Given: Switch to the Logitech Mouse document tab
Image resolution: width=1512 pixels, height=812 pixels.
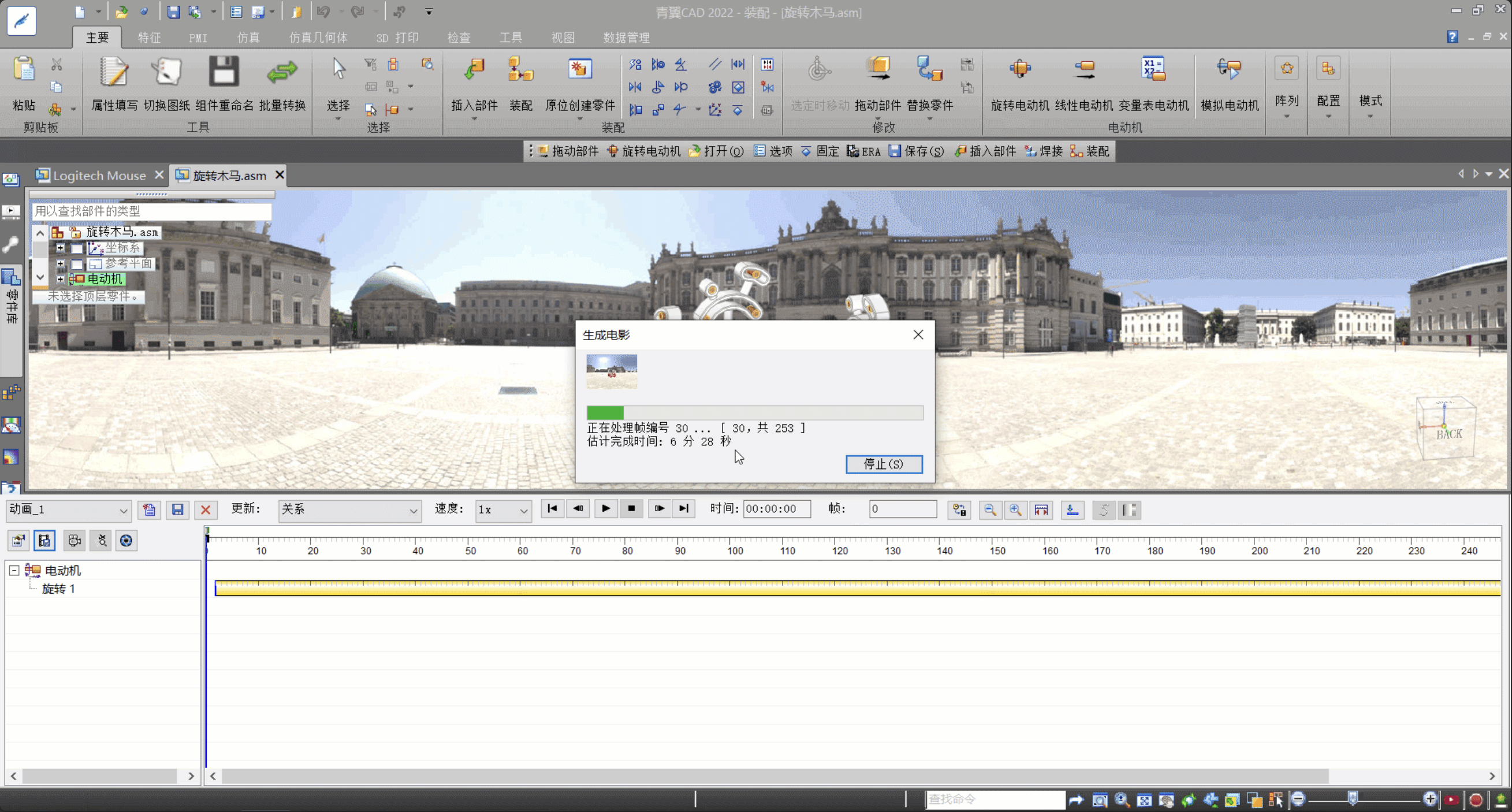Looking at the screenshot, I should [99, 175].
